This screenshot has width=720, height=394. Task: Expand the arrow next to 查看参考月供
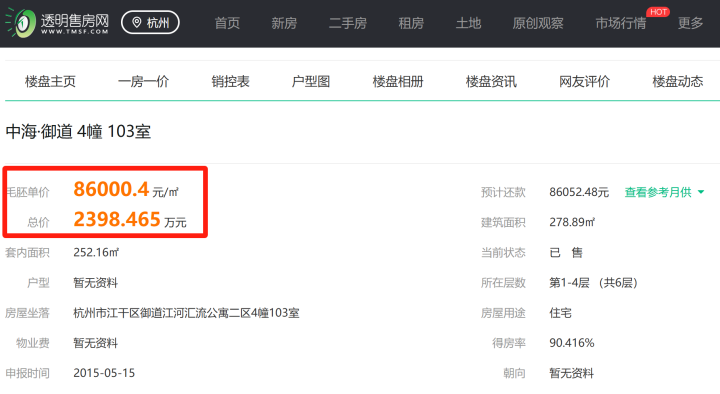pyautogui.click(x=701, y=192)
